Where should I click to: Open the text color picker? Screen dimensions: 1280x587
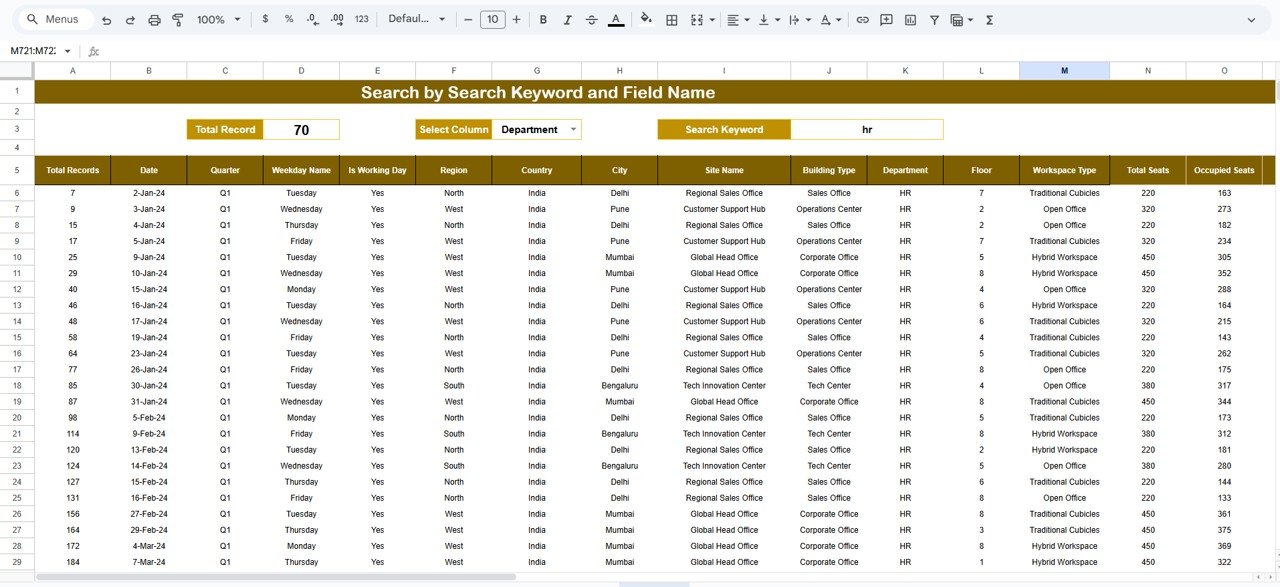(x=617, y=19)
